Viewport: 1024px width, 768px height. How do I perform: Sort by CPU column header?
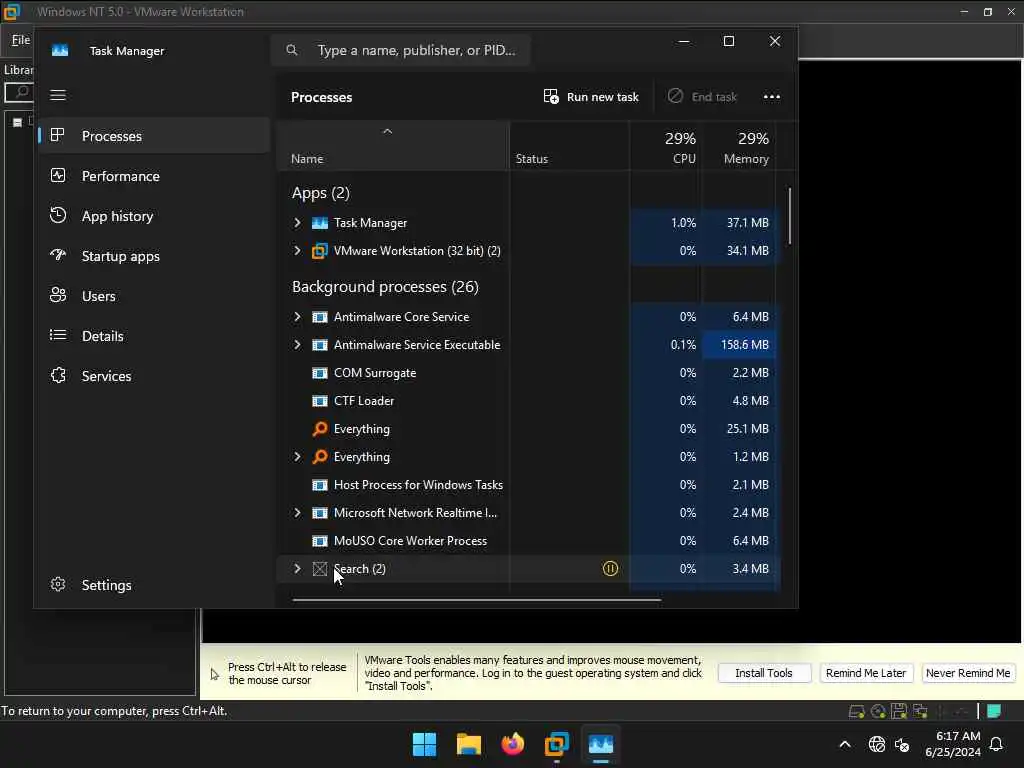[665, 147]
